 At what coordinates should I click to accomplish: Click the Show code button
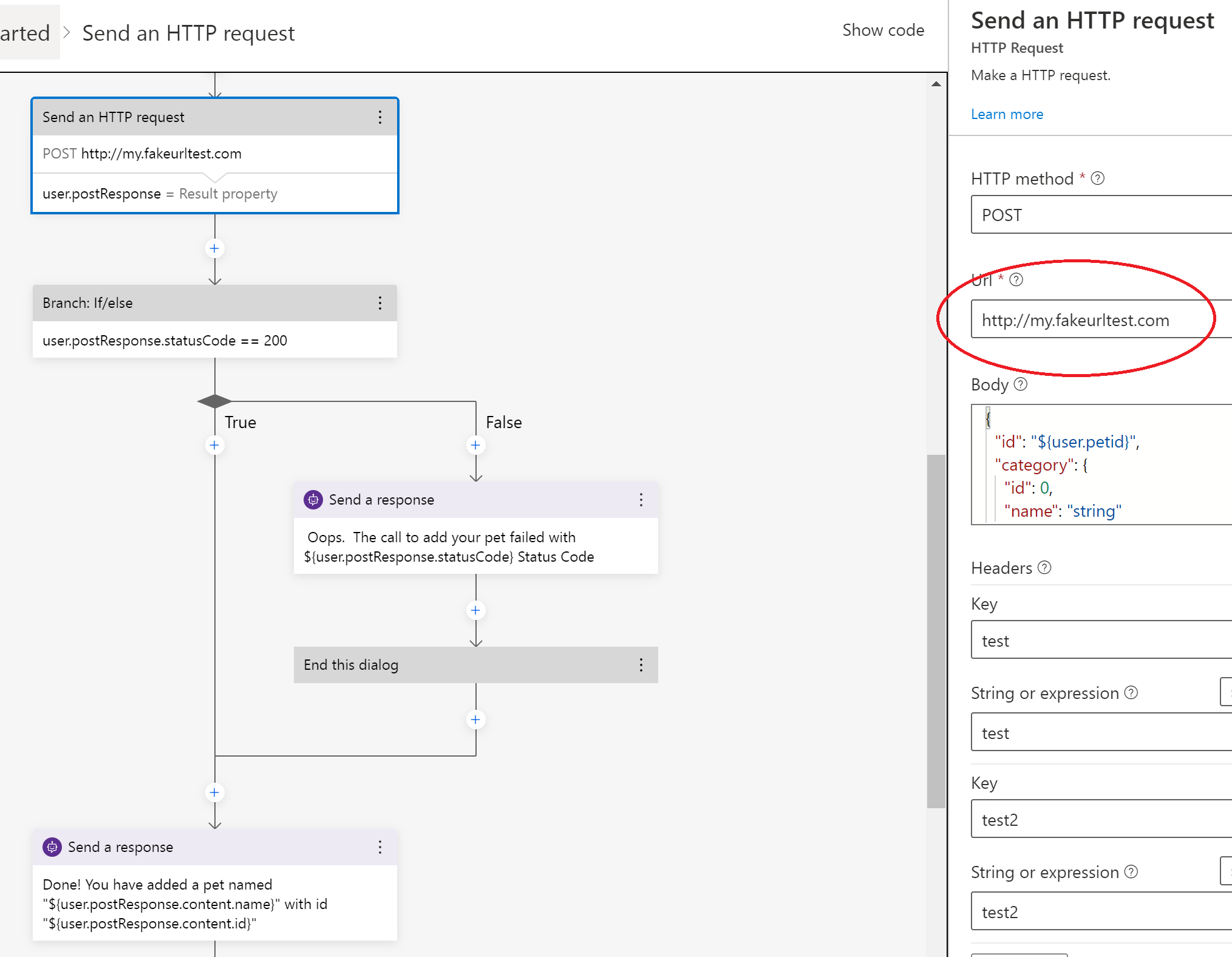883,30
